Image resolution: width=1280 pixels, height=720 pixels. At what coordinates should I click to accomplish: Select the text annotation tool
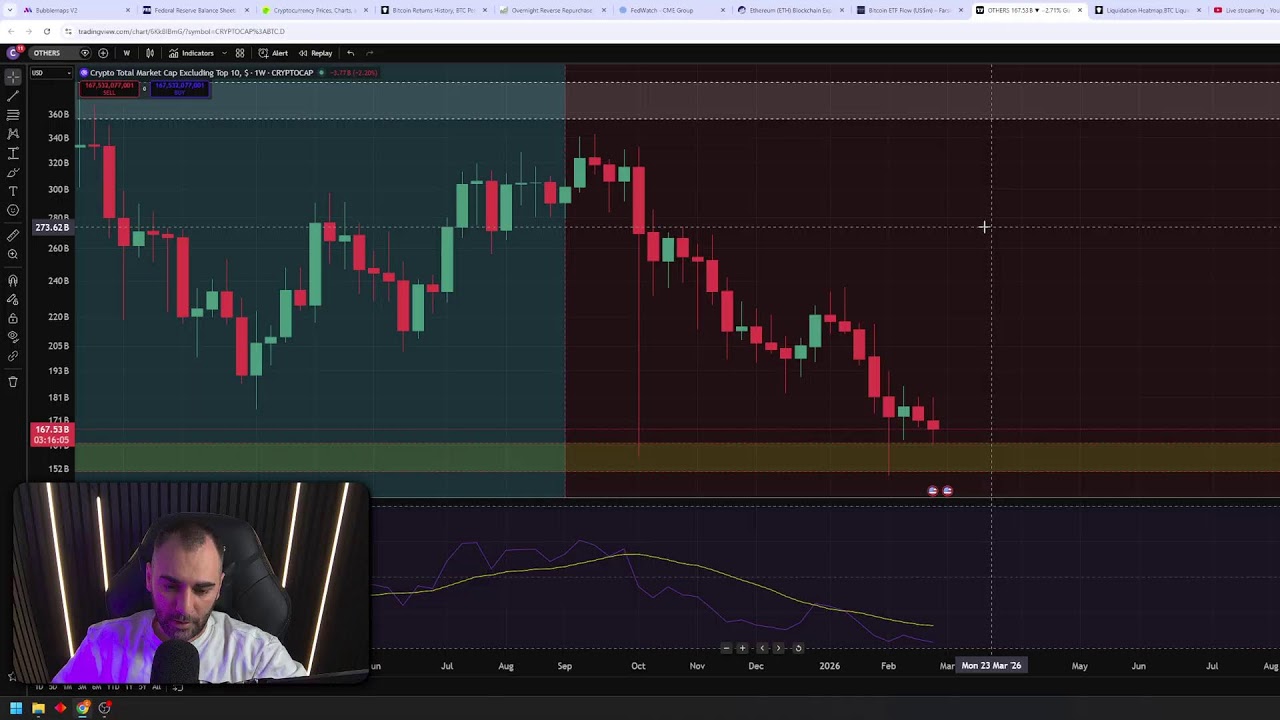(13, 191)
